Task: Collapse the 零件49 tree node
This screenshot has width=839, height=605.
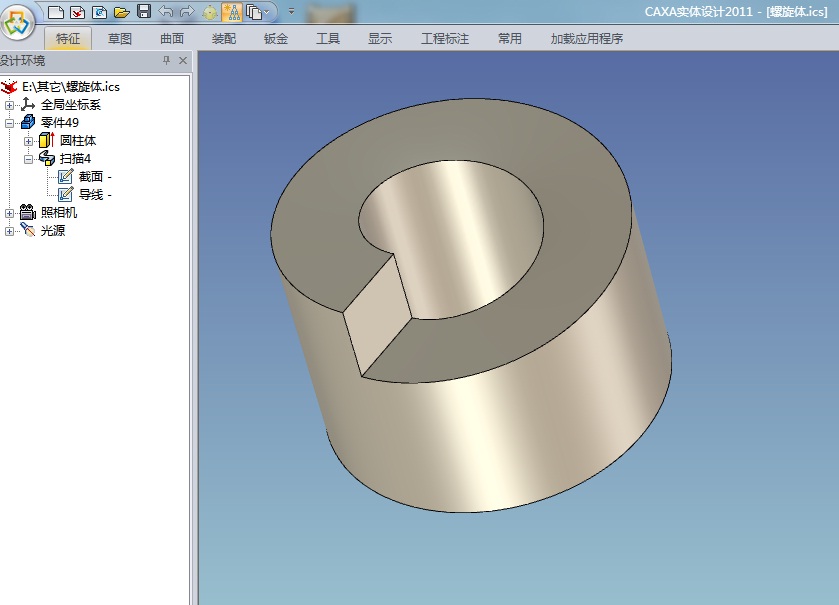Action: coord(10,123)
